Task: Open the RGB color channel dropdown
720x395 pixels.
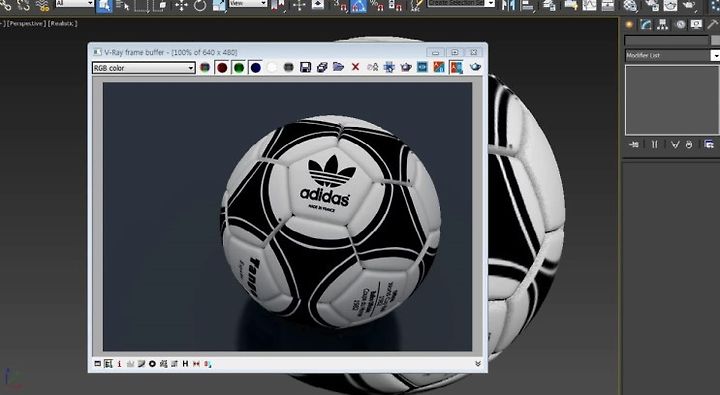Action: coord(144,68)
